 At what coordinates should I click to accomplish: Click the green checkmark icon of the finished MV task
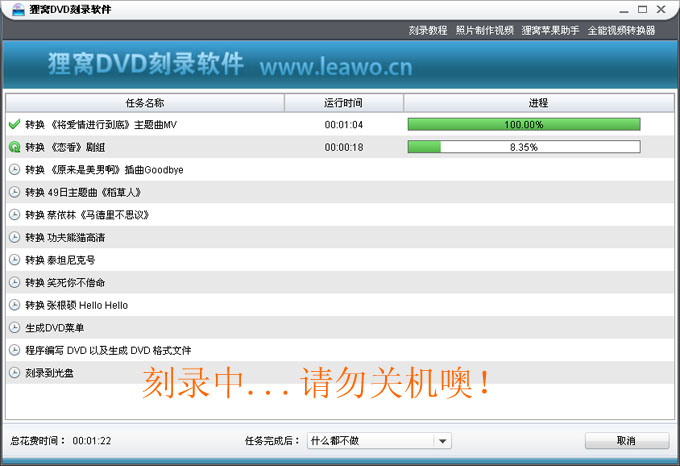(14, 124)
